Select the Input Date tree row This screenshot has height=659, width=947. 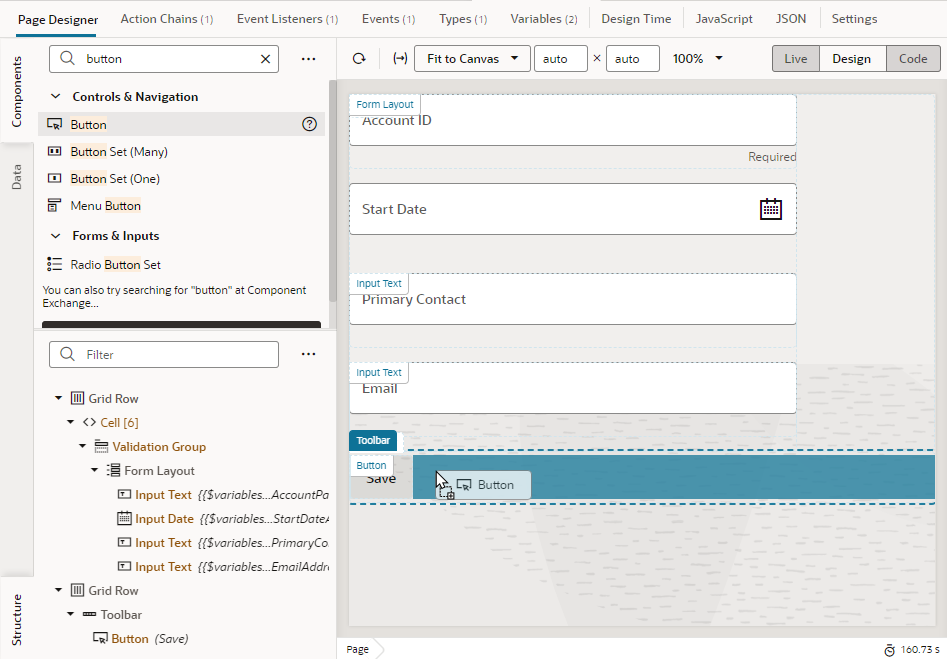point(181,518)
